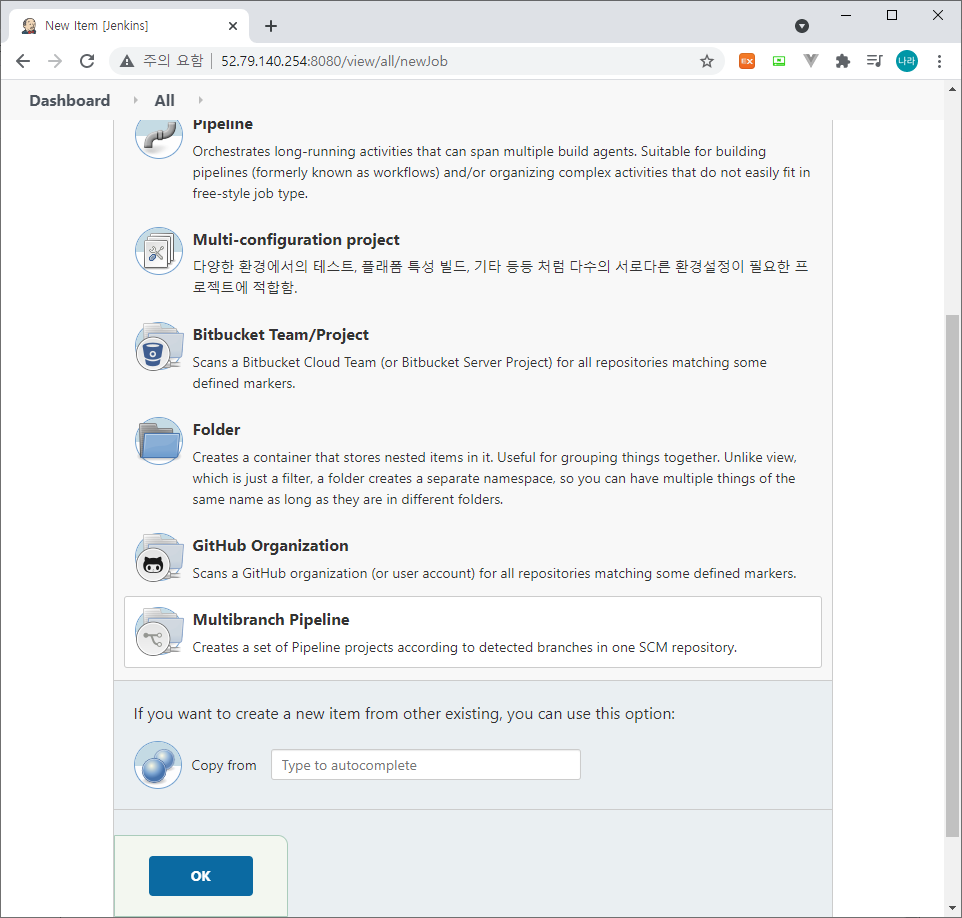Open the Chrome profile avatar
Screen dimensions: 962x918
coord(907,61)
